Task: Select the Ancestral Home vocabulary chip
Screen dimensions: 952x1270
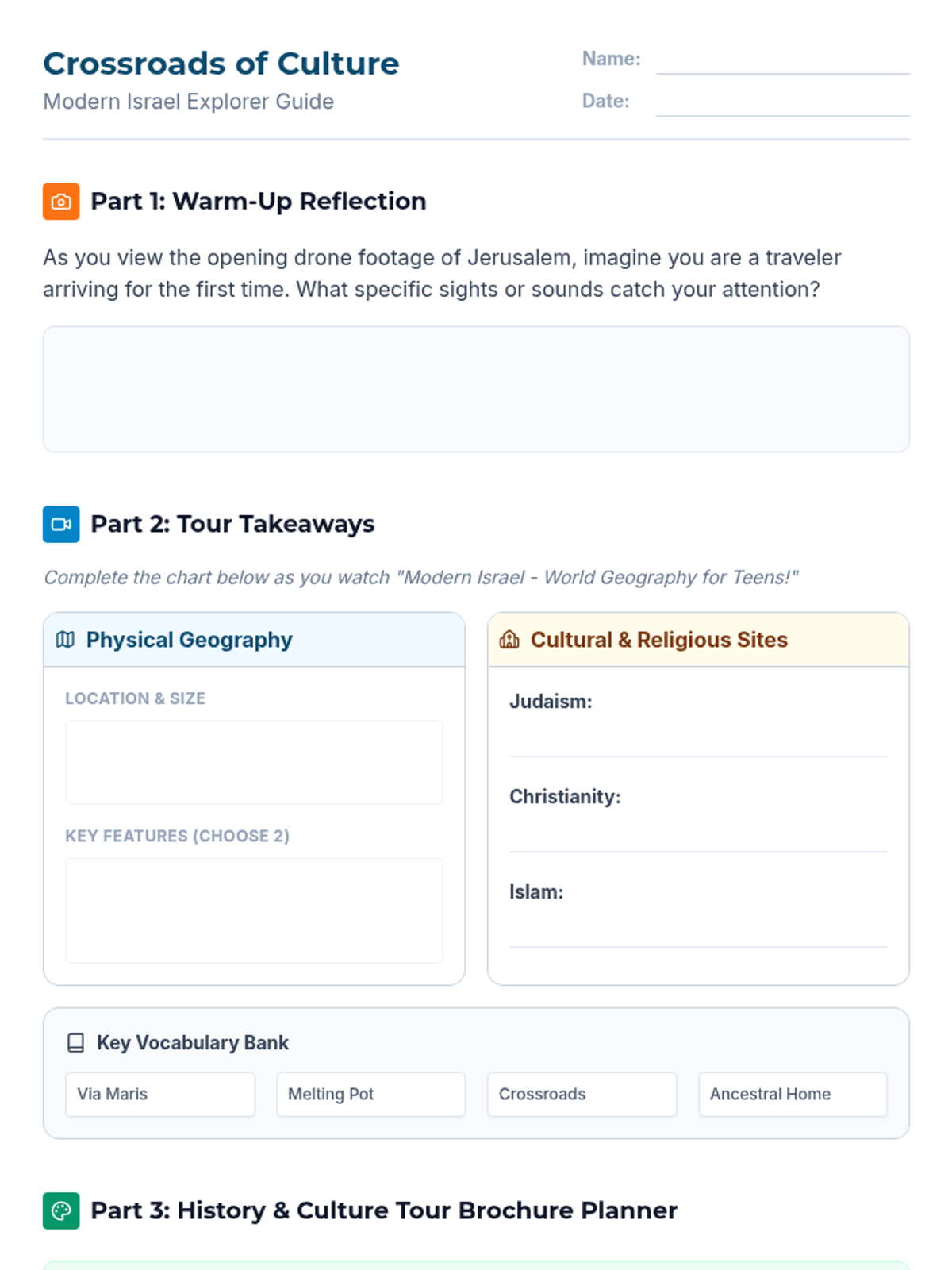Action: (x=793, y=1094)
